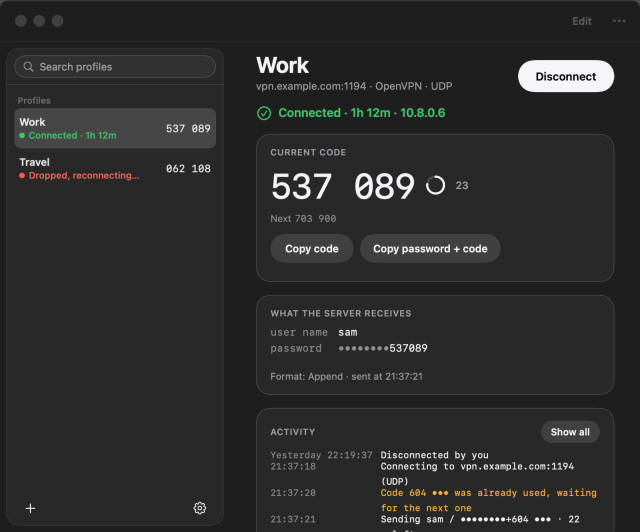The height and width of the screenshot is (532, 640).
Task: Click WHAT THE SERVER RECEIVES label
Action: (x=341, y=314)
